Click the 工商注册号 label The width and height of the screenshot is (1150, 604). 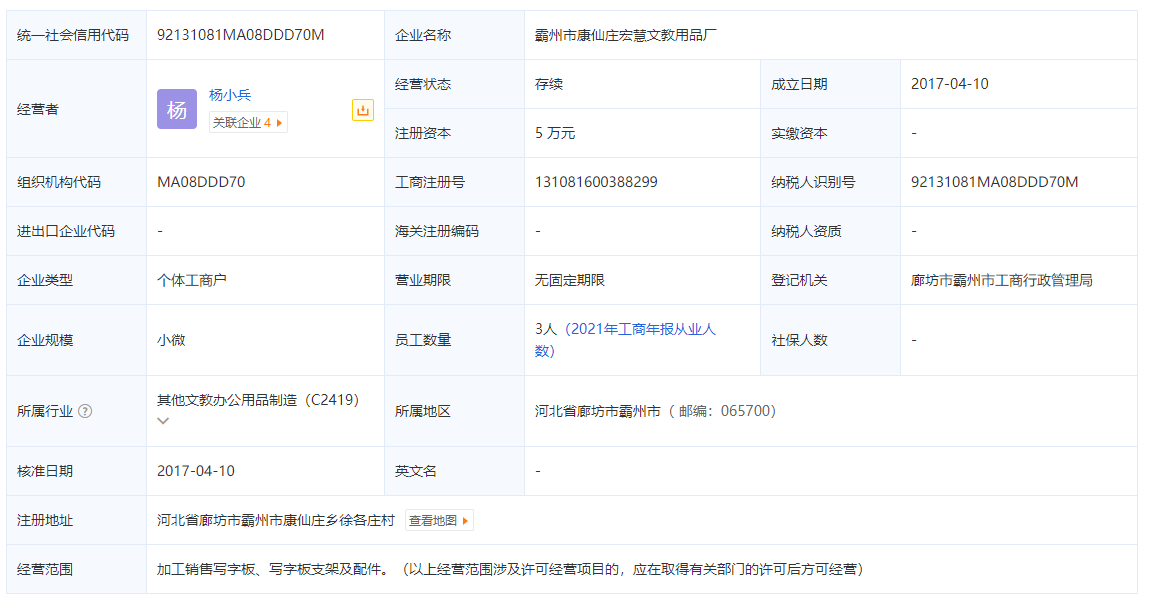click(430, 183)
